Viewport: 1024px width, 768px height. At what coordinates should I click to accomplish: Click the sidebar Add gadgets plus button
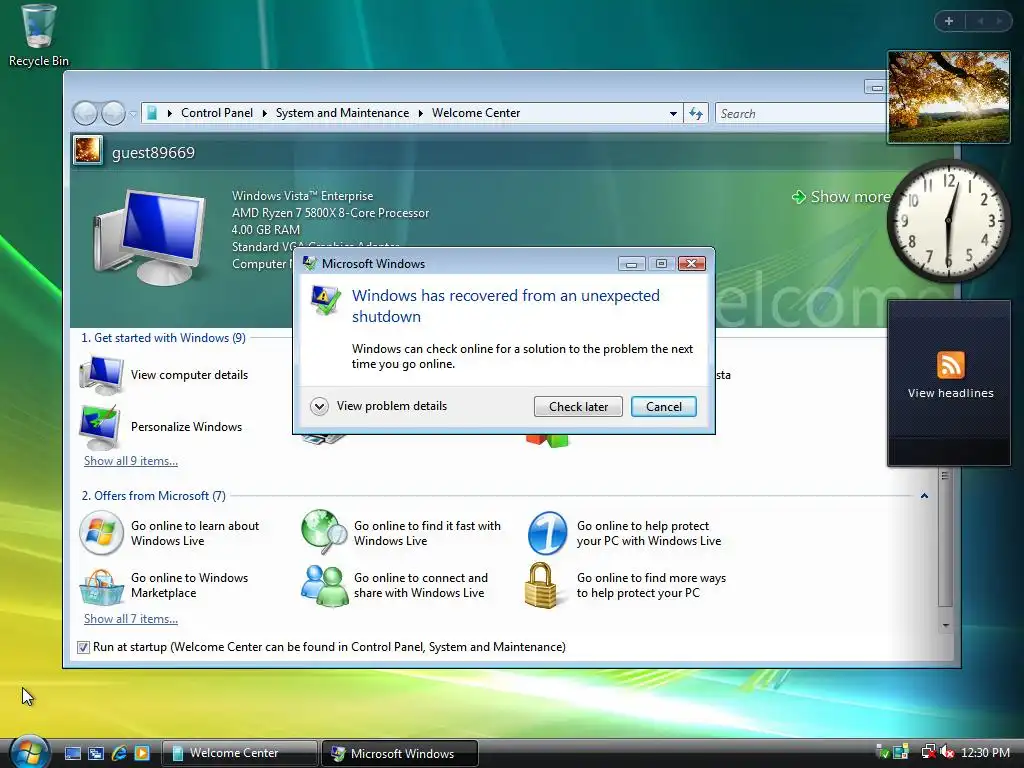(x=949, y=21)
